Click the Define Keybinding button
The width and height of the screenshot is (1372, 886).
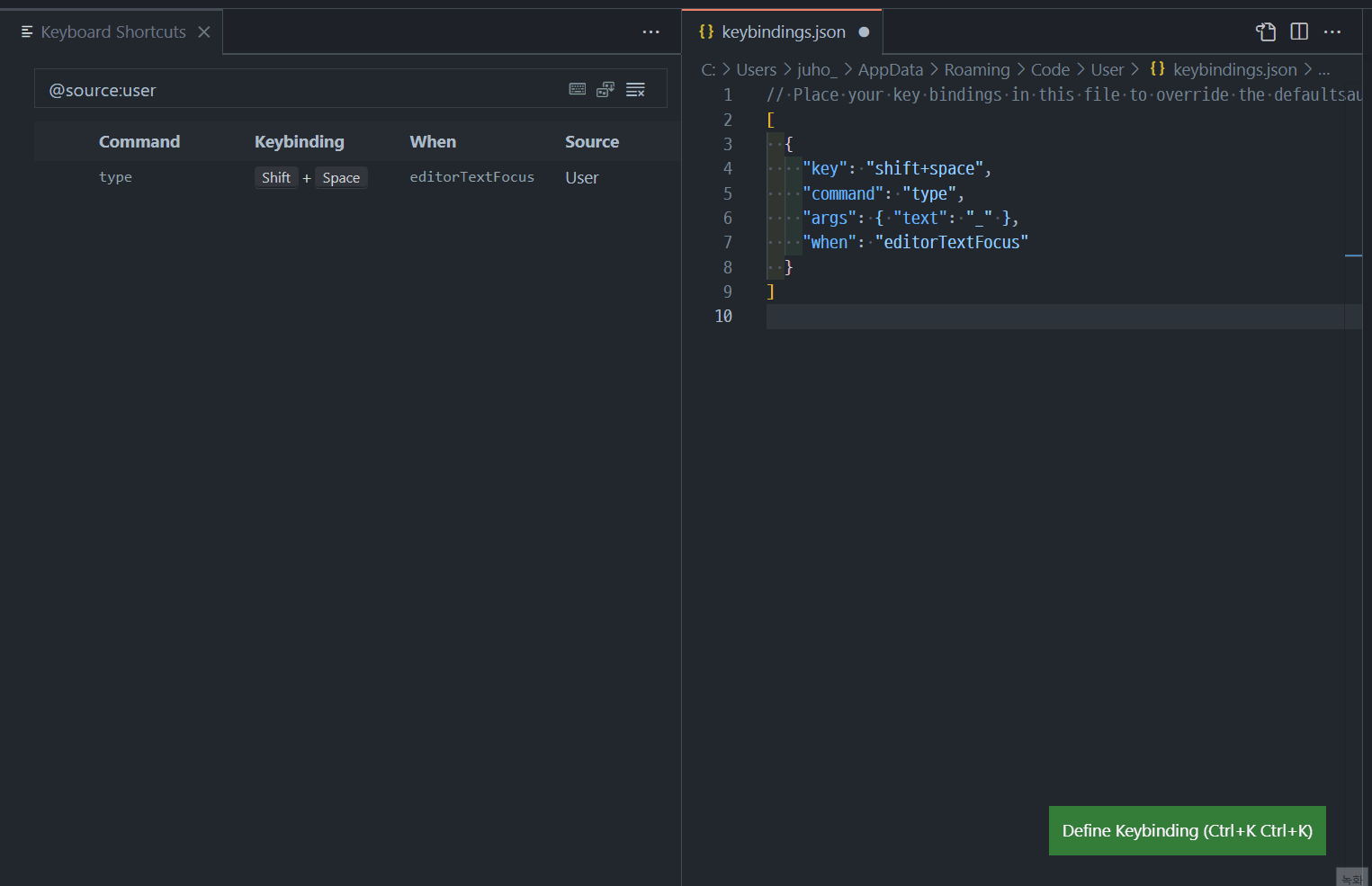(1187, 830)
